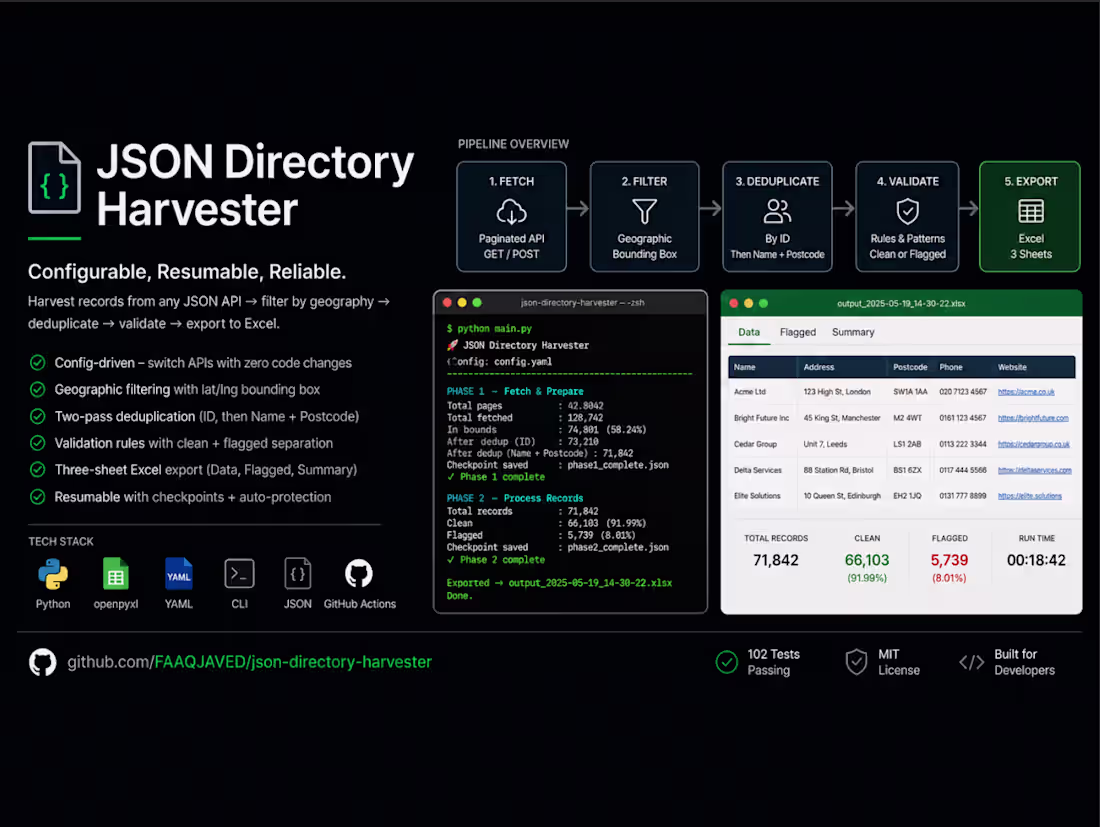Viewport: 1100px width, 827px height.
Task: Click the 00:18:42 run time value
Action: 1036,560
